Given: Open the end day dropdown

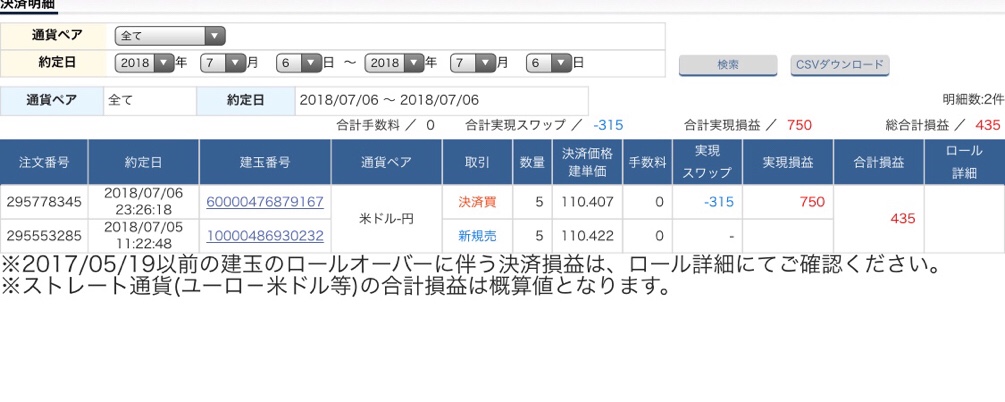Looking at the screenshot, I should click(x=548, y=62).
